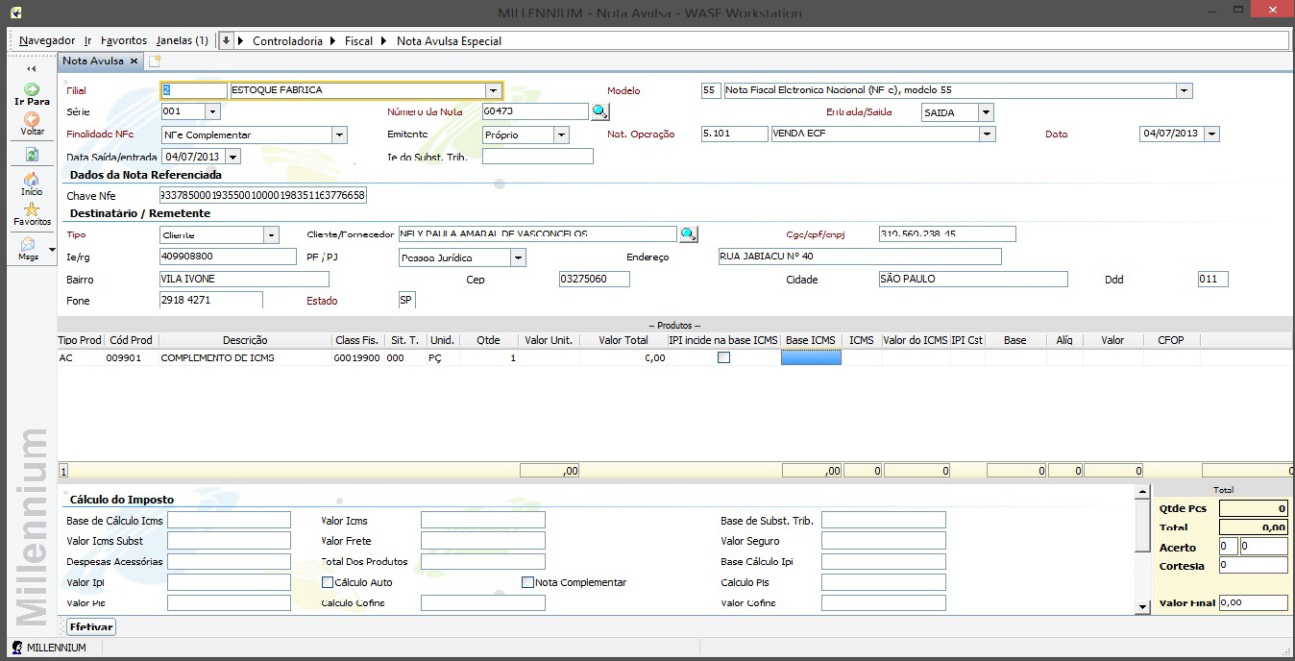Click the Cep field 03275060
Viewport: 1295px width, 661px height.
click(x=594, y=279)
